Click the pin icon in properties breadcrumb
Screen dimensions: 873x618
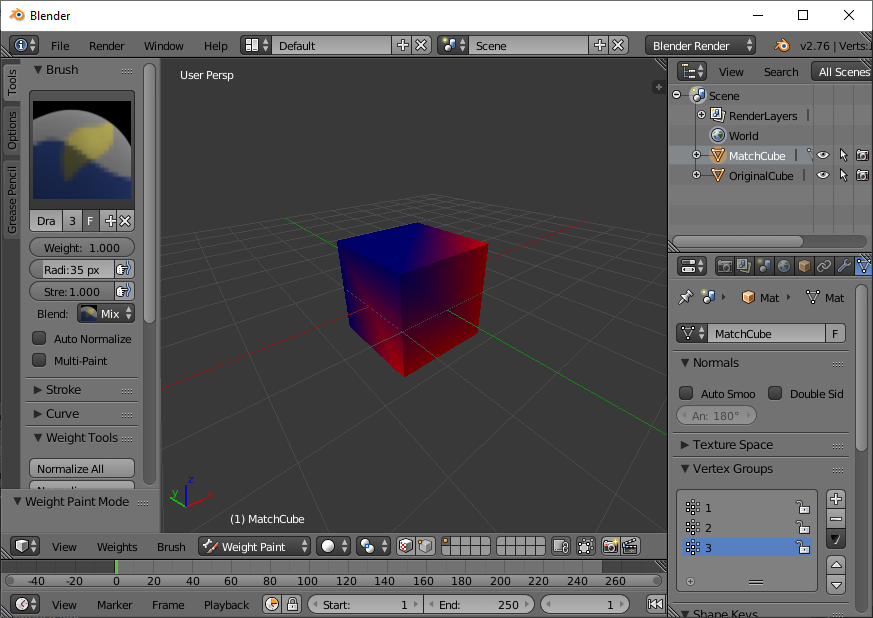coord(686,297)
